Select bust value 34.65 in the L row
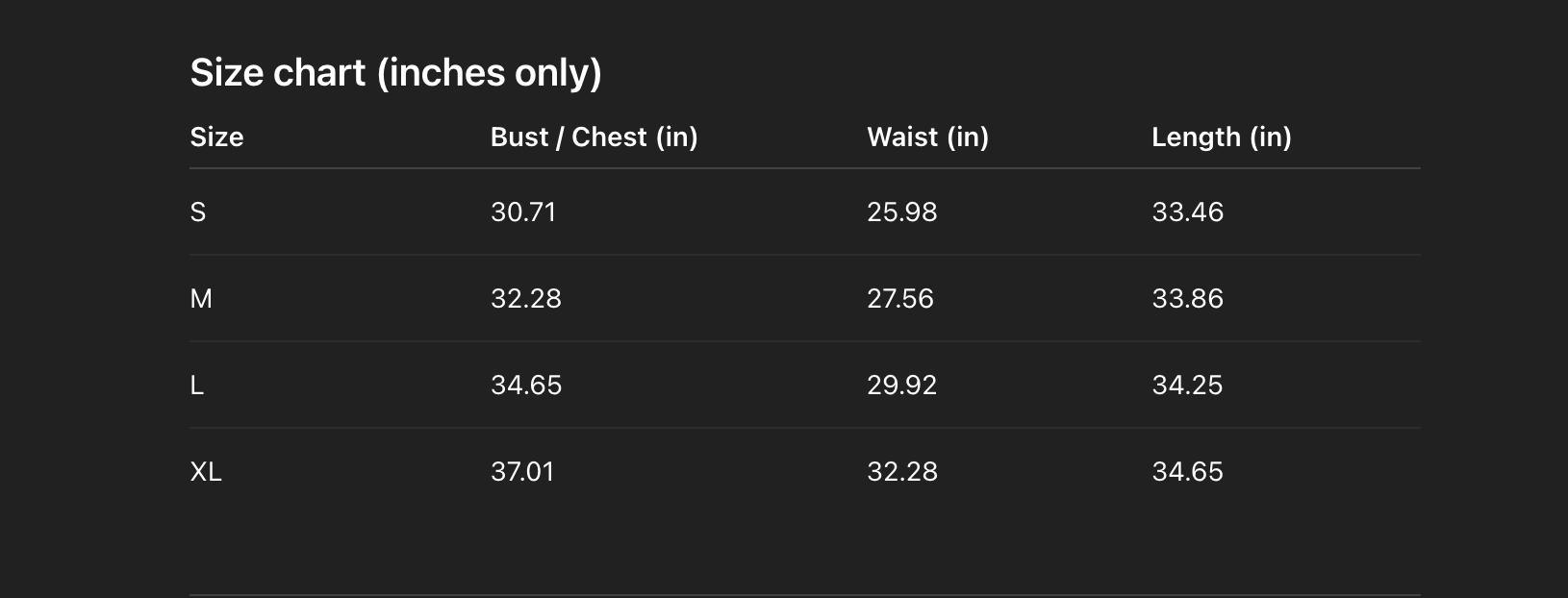 [x=525, y=386]
